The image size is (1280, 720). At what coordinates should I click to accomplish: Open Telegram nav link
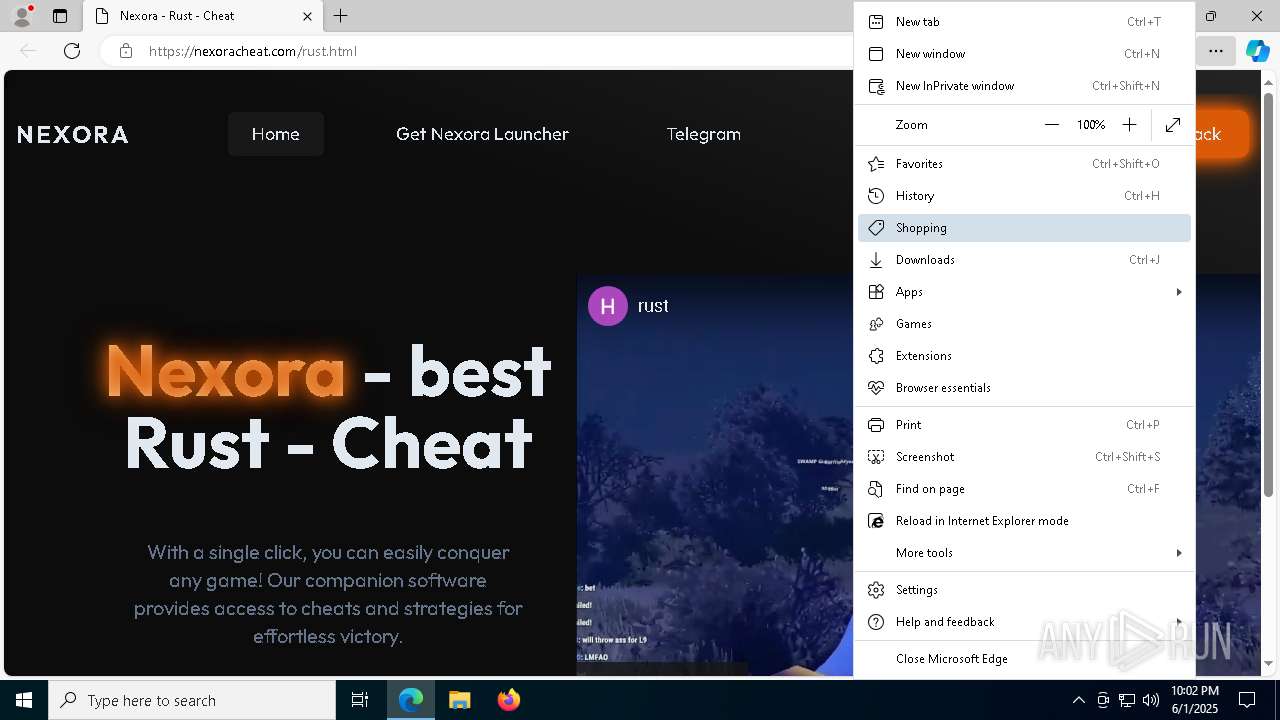tap(704, 134)
